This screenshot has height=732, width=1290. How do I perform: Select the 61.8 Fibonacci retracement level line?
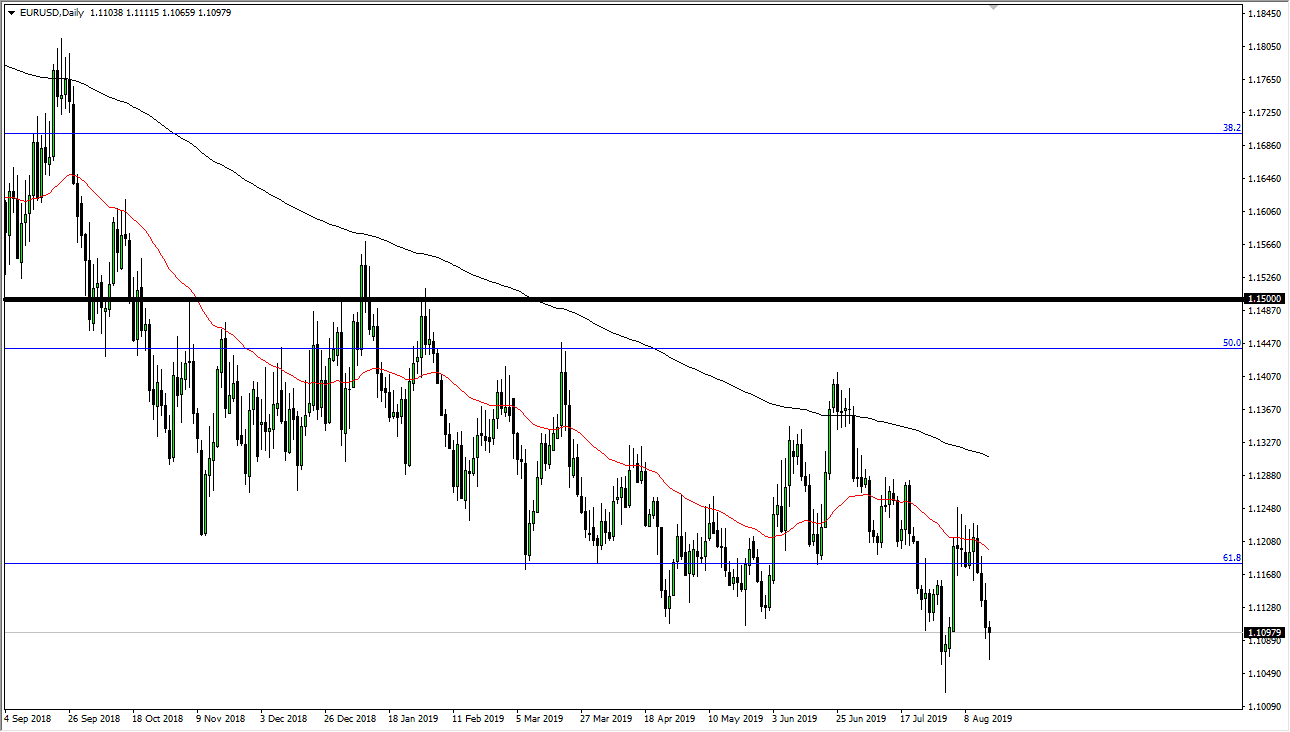600,563
